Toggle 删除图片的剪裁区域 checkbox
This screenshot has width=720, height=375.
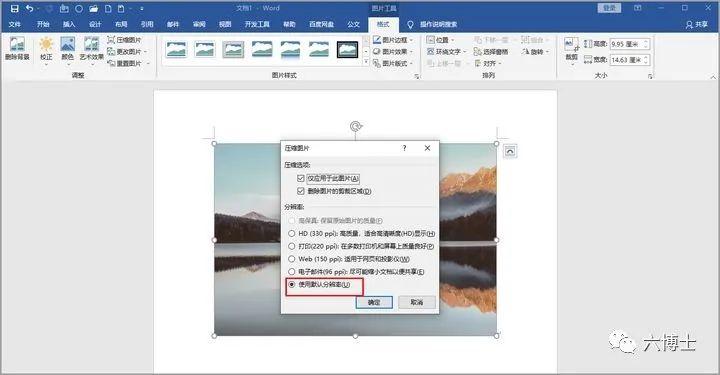point(301,191)
